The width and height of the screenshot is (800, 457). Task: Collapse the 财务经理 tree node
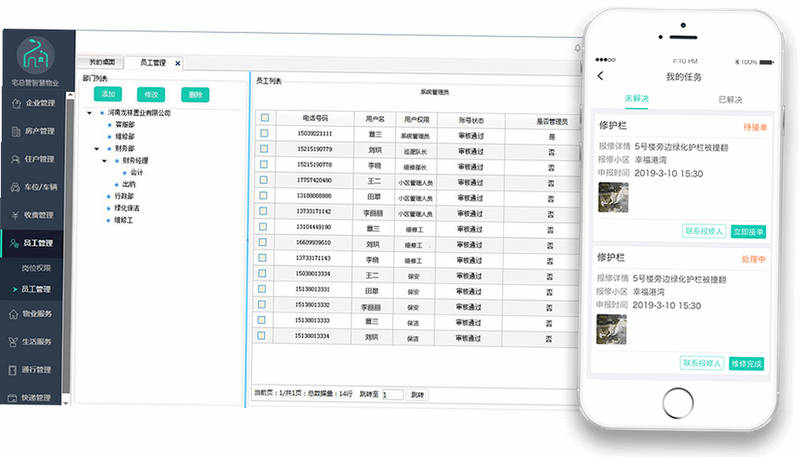point(104,161)
